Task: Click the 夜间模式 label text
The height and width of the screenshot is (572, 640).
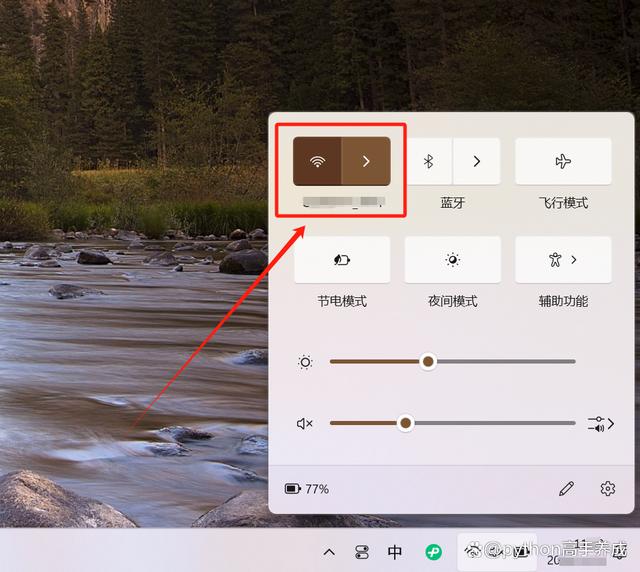Action: coord(453,301)
